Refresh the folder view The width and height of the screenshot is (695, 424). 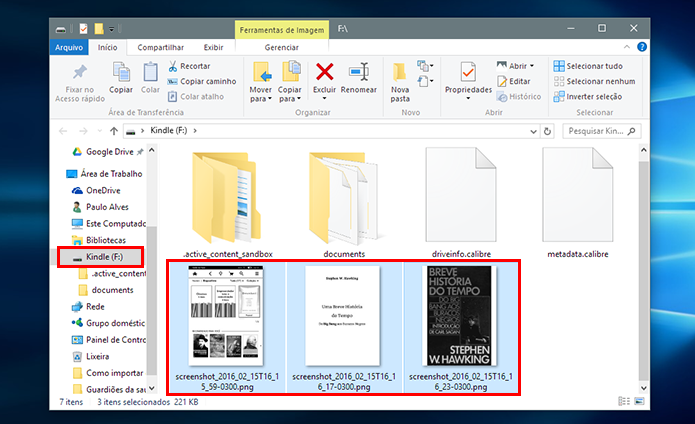click(547, 131)
